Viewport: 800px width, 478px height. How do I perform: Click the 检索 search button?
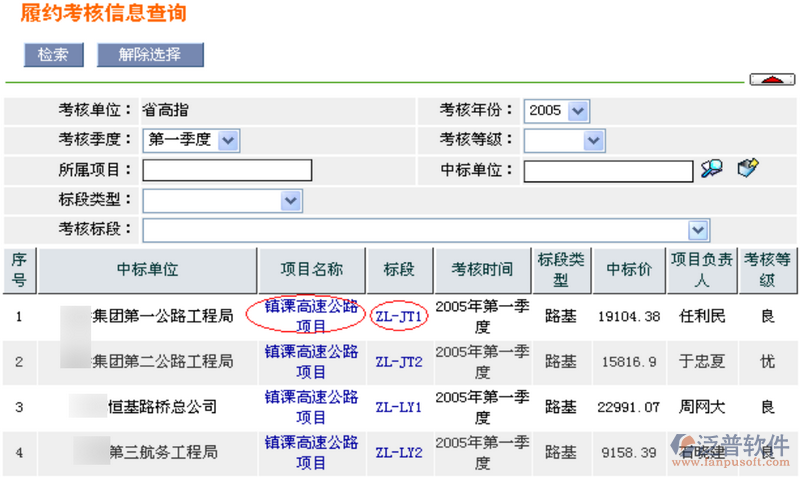[53, 55]
